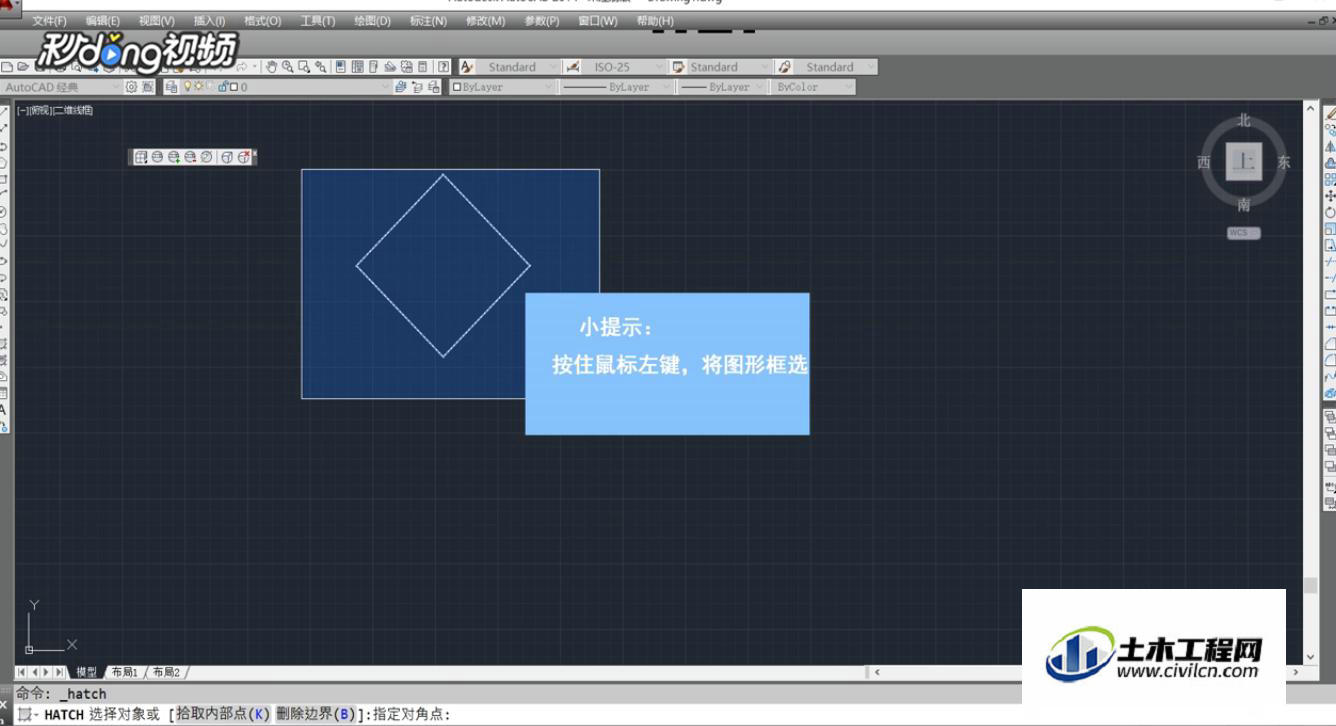Open Table Style manager icon
The image size is (1336, 726).
678,67
